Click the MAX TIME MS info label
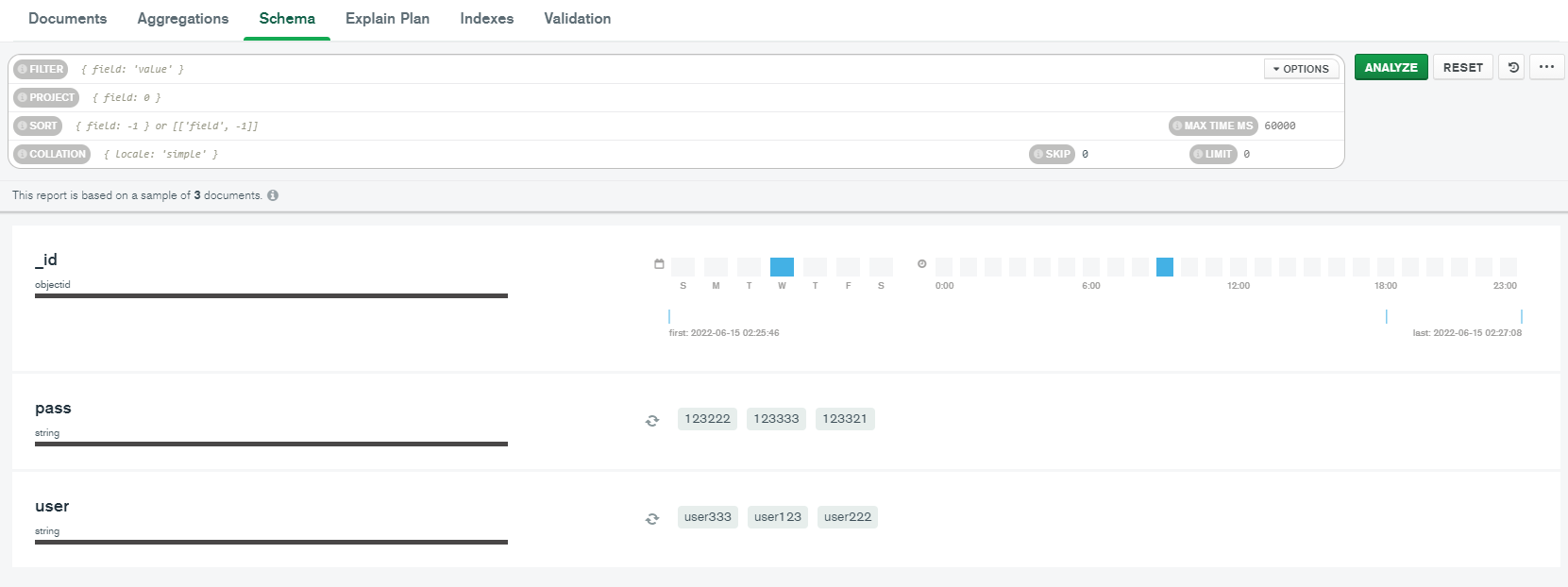The image size is (1568, 587). (1213, 126)
